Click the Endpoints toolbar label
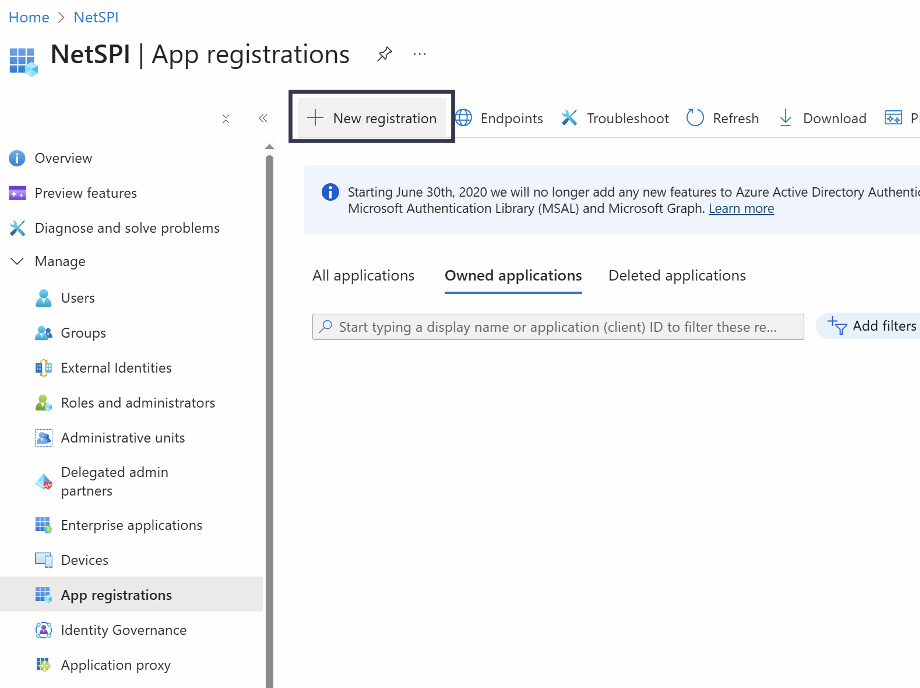This screenshot has width=920, height=688. click(x=512, y=118)
